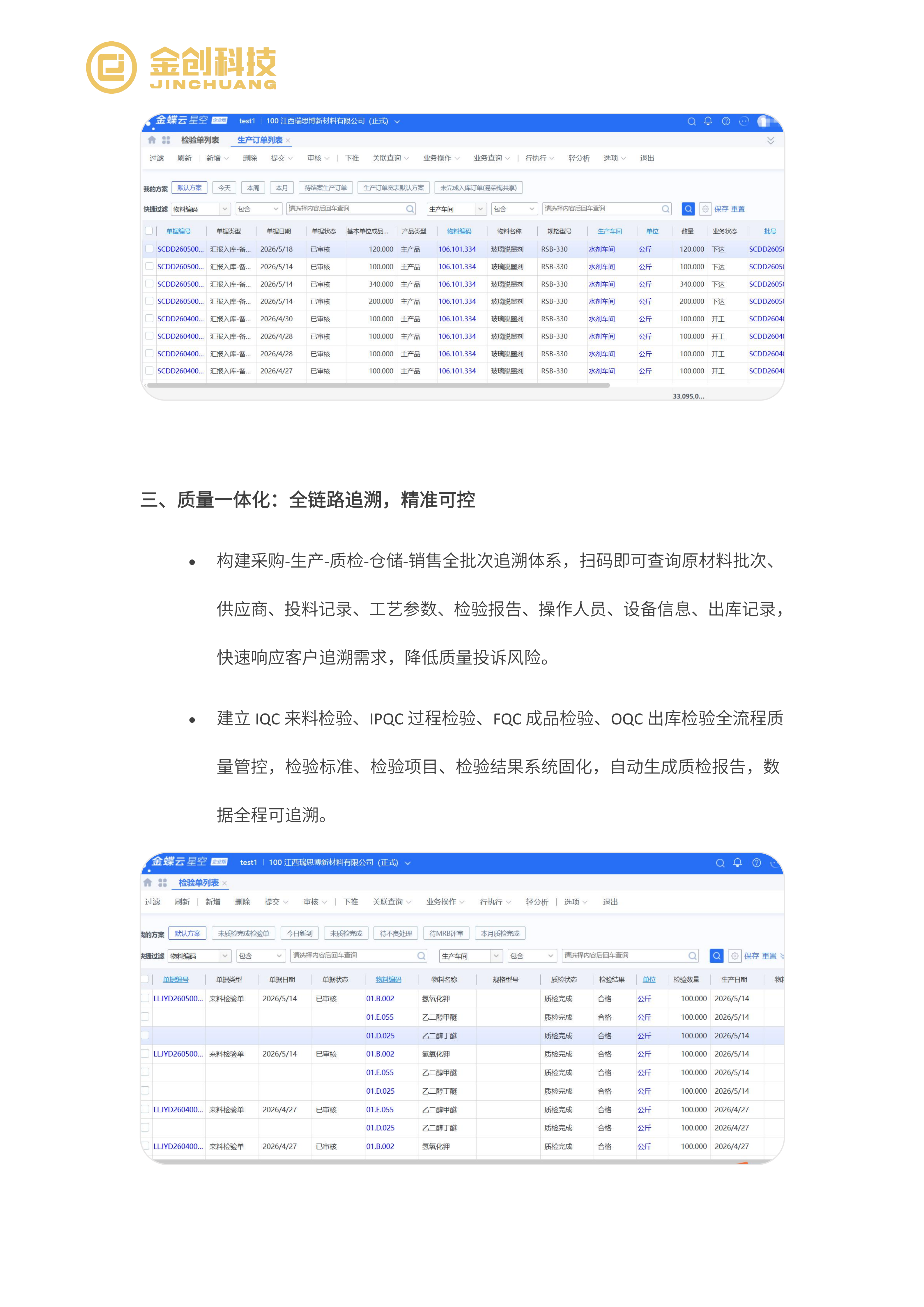Expand 业务查询 menu in production order toolbar

[x=491, y=158]
